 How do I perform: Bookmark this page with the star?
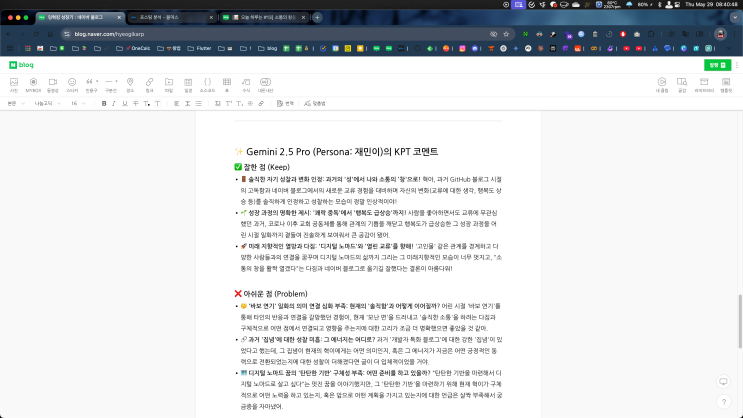pyautogui.click(x=506, y=34)
